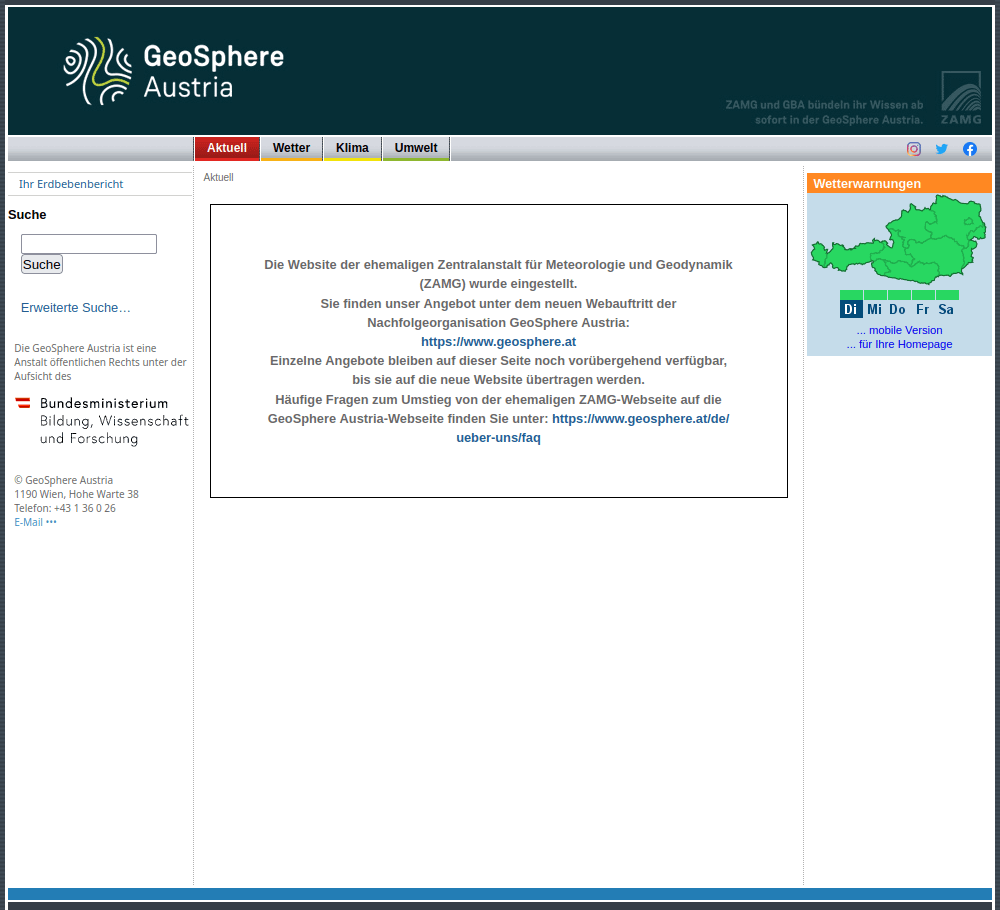Click the E-Mail link in the sidebar
Screen dimensions: 1000x910
35,522
